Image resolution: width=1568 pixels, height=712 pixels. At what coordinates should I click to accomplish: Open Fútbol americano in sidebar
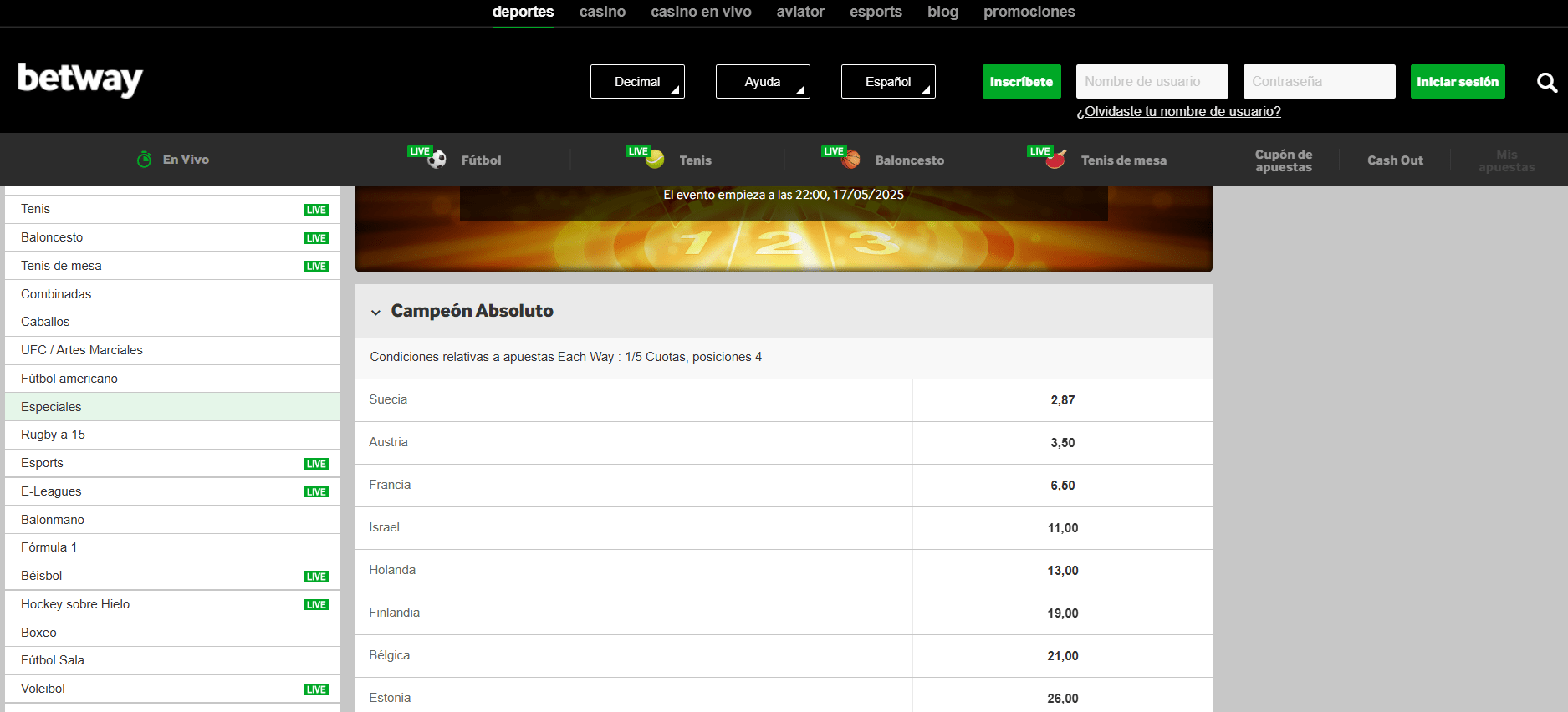pyautogui.click(x=172, y=379)
